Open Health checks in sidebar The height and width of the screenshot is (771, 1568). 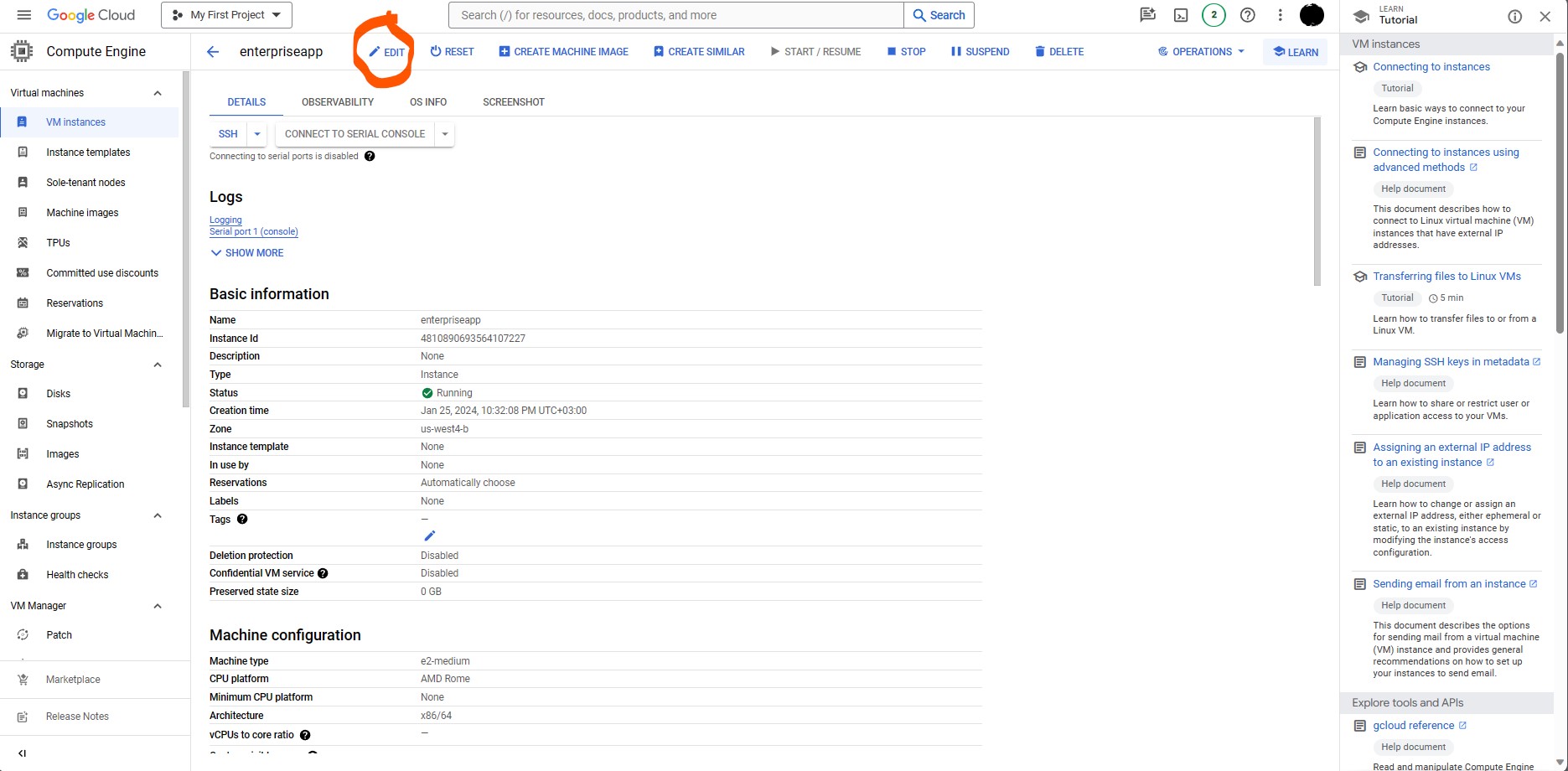click(x=90, y=575)
